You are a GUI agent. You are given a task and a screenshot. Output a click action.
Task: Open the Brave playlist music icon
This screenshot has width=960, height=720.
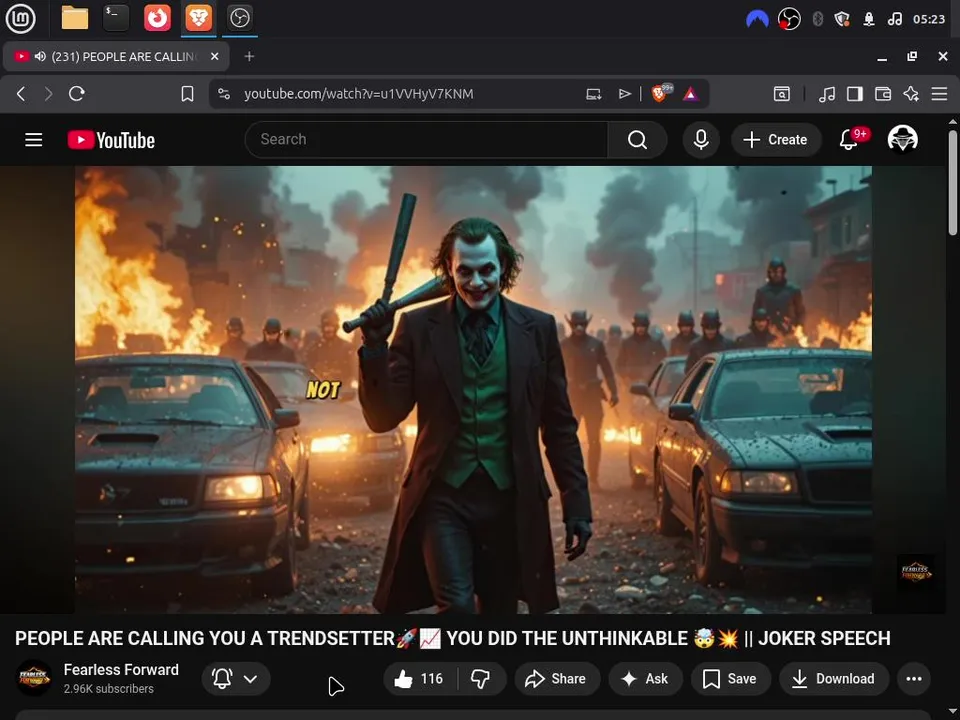point(827,94)
